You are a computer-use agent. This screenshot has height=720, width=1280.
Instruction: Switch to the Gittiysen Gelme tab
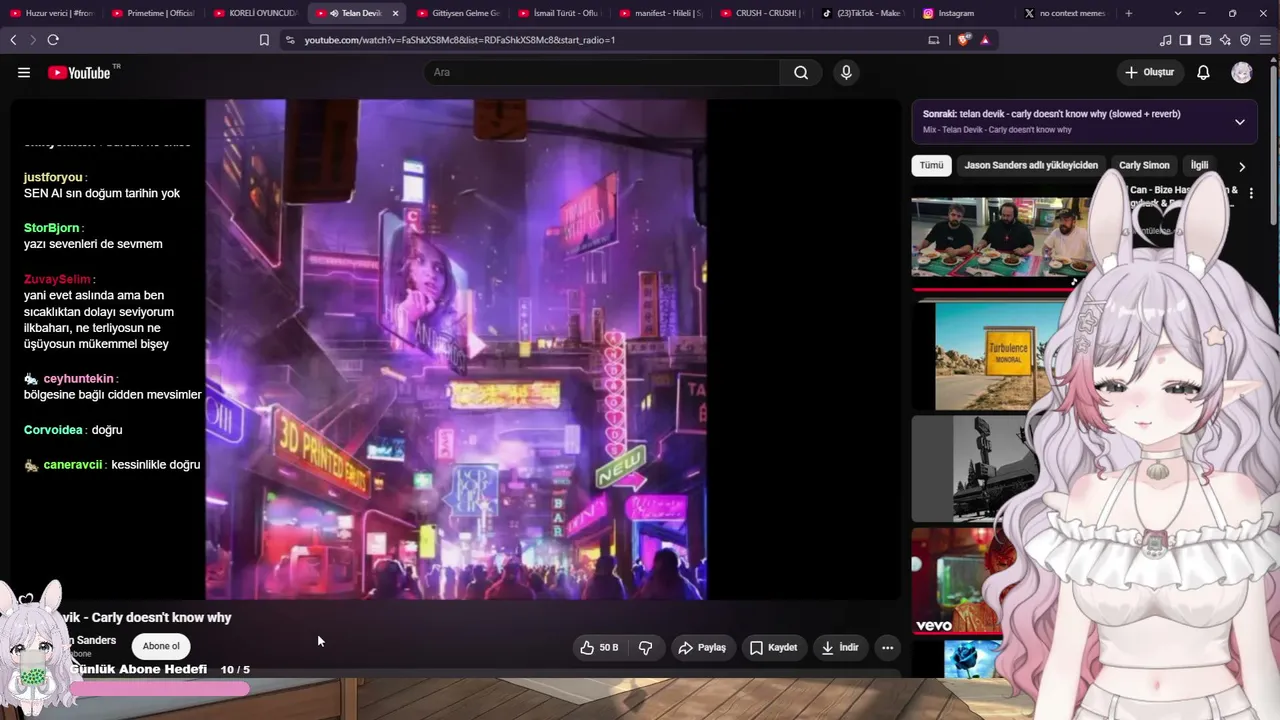(x=459, y=13)
